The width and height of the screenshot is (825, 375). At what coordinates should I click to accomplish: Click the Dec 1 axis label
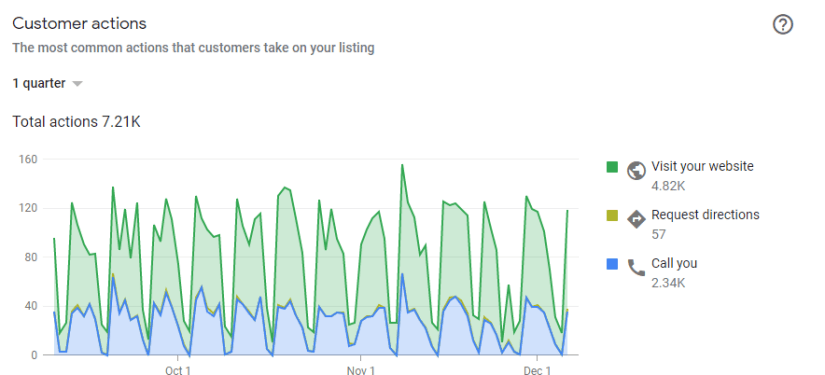pyautogui.click(x=538, y=370)
